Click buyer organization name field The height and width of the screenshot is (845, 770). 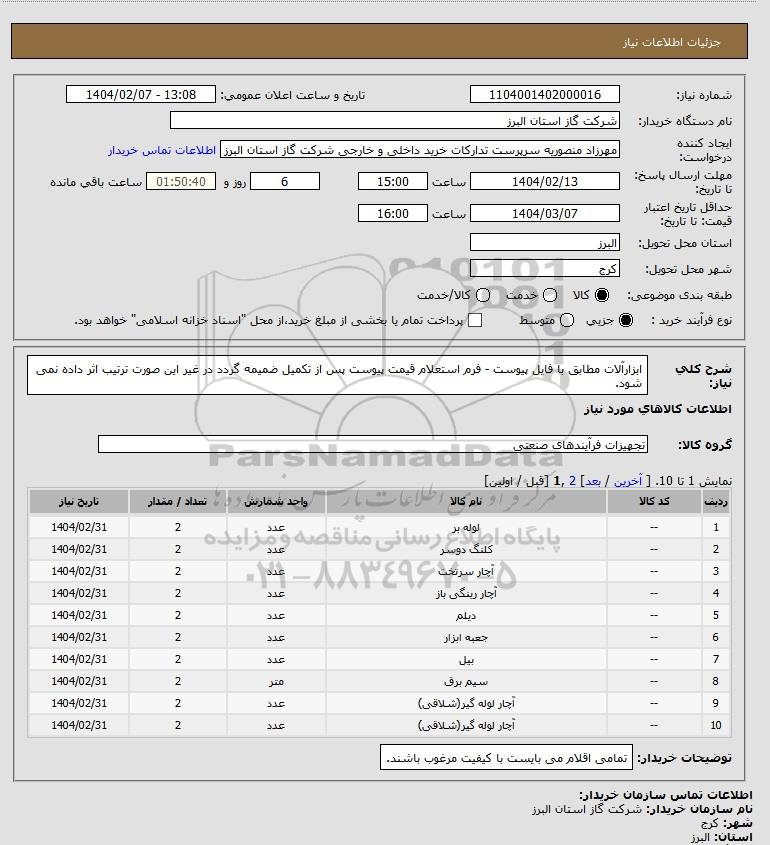394,120
